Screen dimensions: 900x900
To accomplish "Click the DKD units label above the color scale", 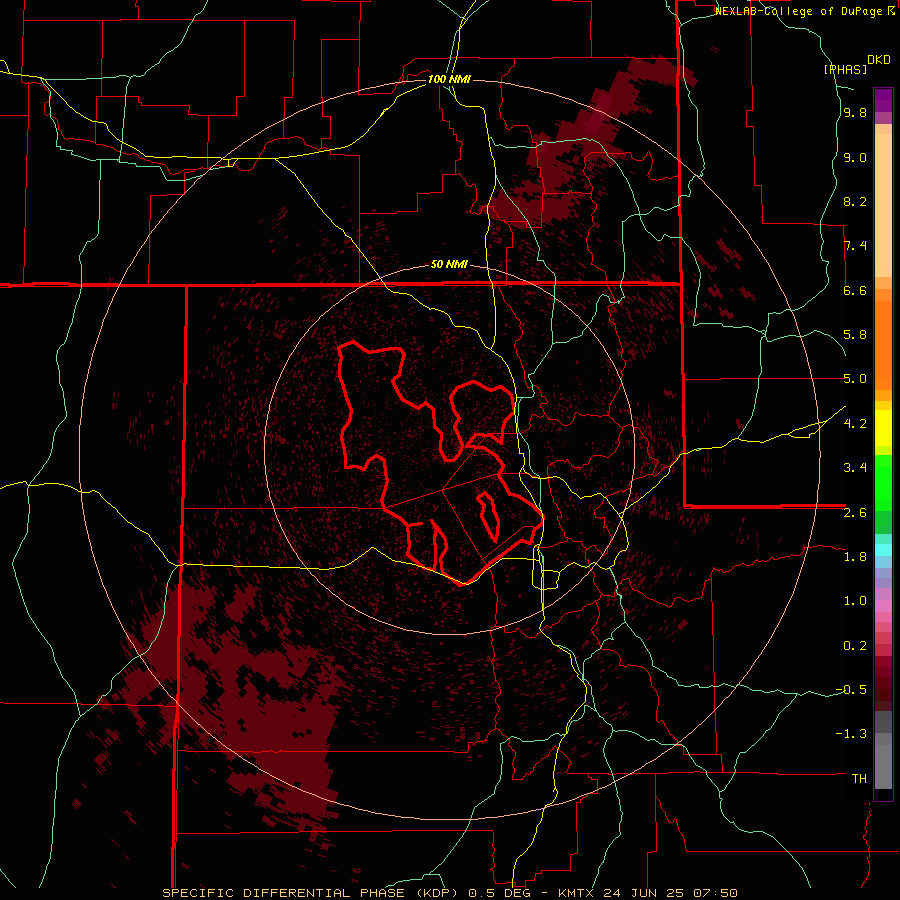I will click(x=879, y=60).
